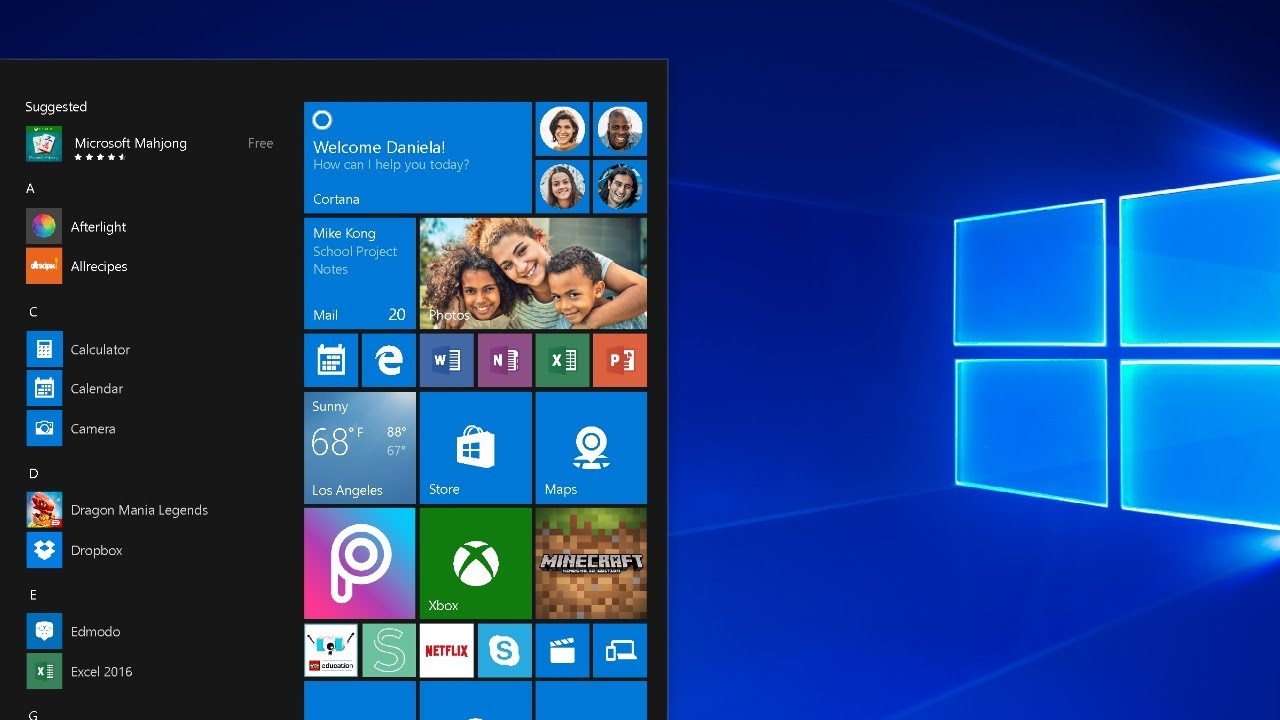This screenshot has width=1280, height=720.
Task: Open the Cortana welcome tile
Action: (x=417, y=157)
